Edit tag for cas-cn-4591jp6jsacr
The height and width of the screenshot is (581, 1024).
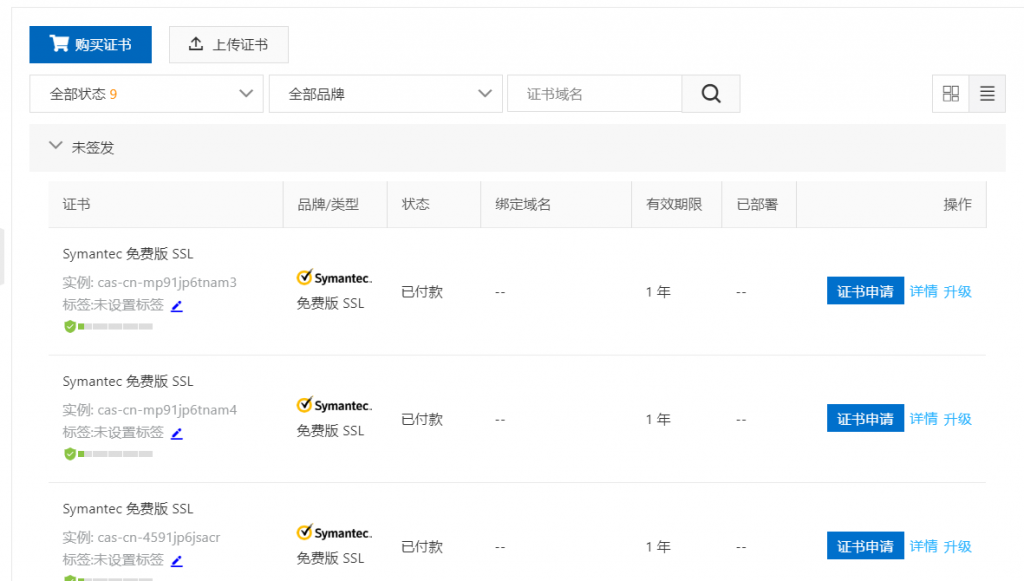(x=176, y=560)
